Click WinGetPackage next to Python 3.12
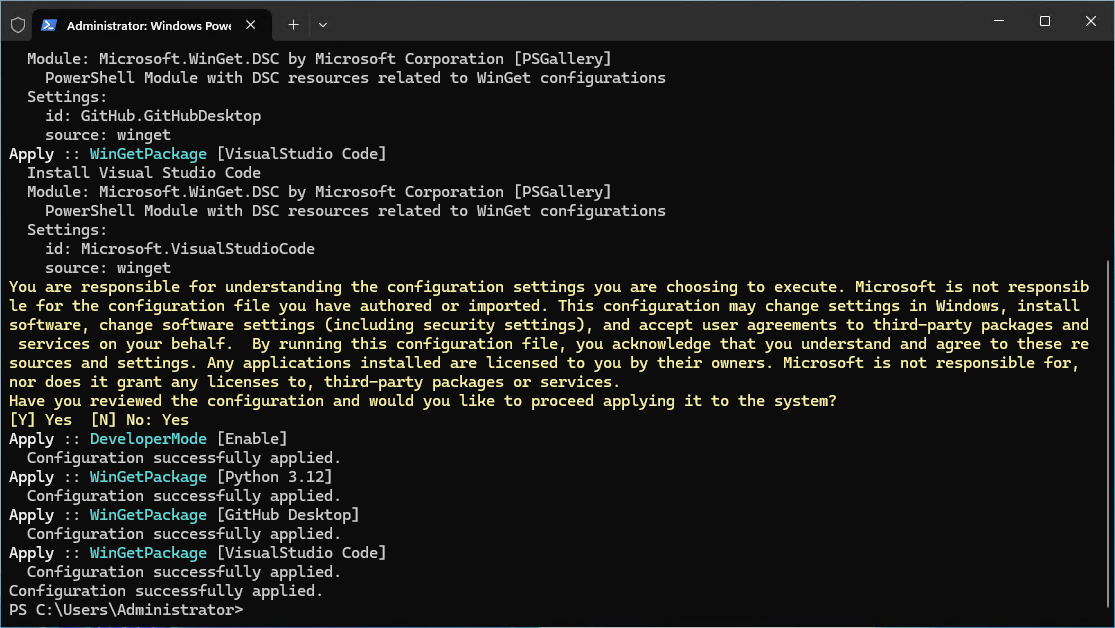This screenshot has width=1115, height=628. 148,476
